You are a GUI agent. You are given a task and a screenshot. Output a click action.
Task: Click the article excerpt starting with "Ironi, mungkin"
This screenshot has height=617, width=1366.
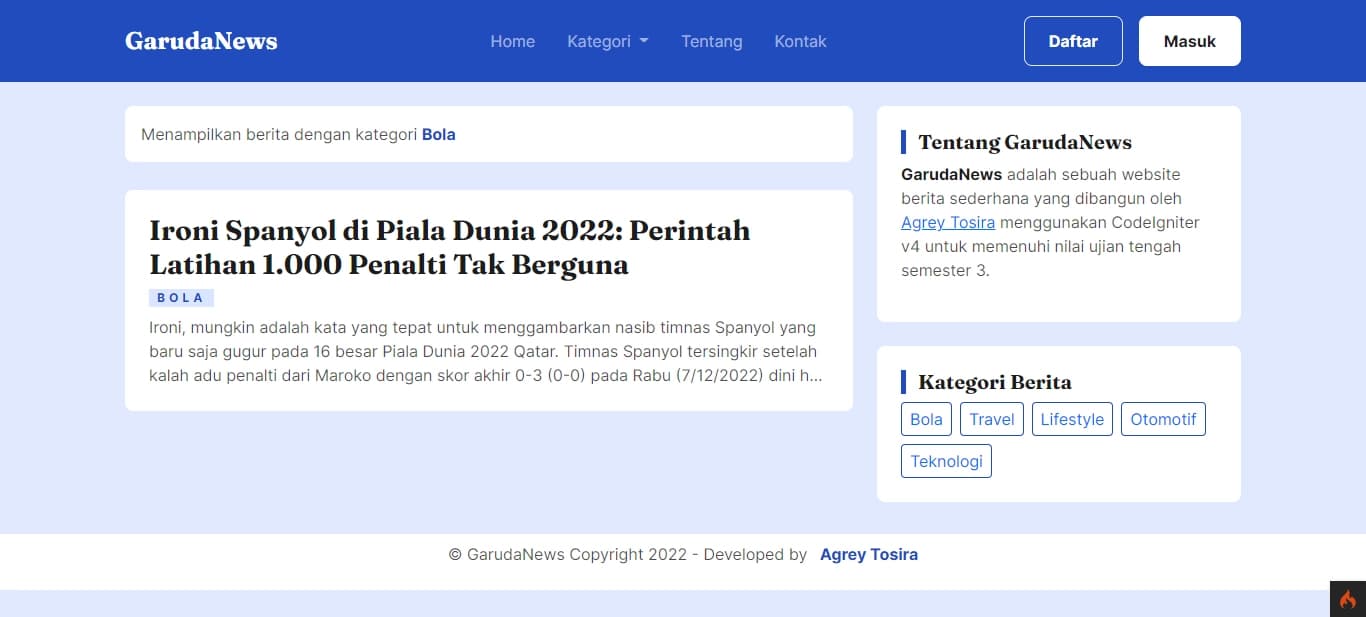coord(485,351)
